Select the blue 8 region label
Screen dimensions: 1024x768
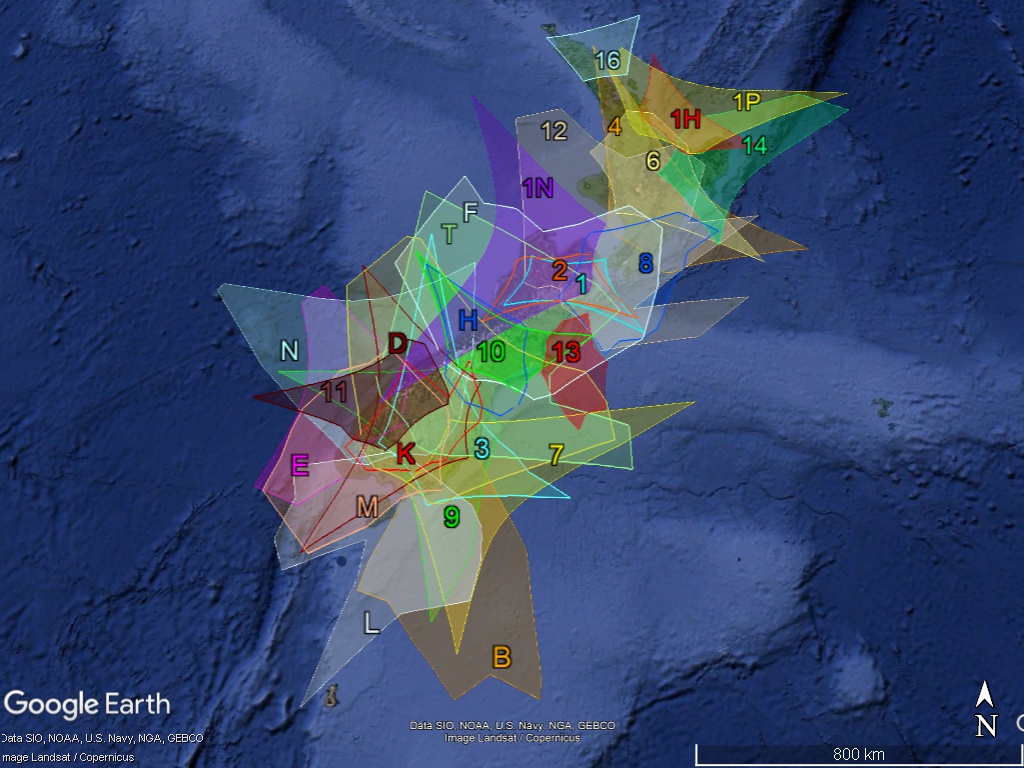(645, 263)
